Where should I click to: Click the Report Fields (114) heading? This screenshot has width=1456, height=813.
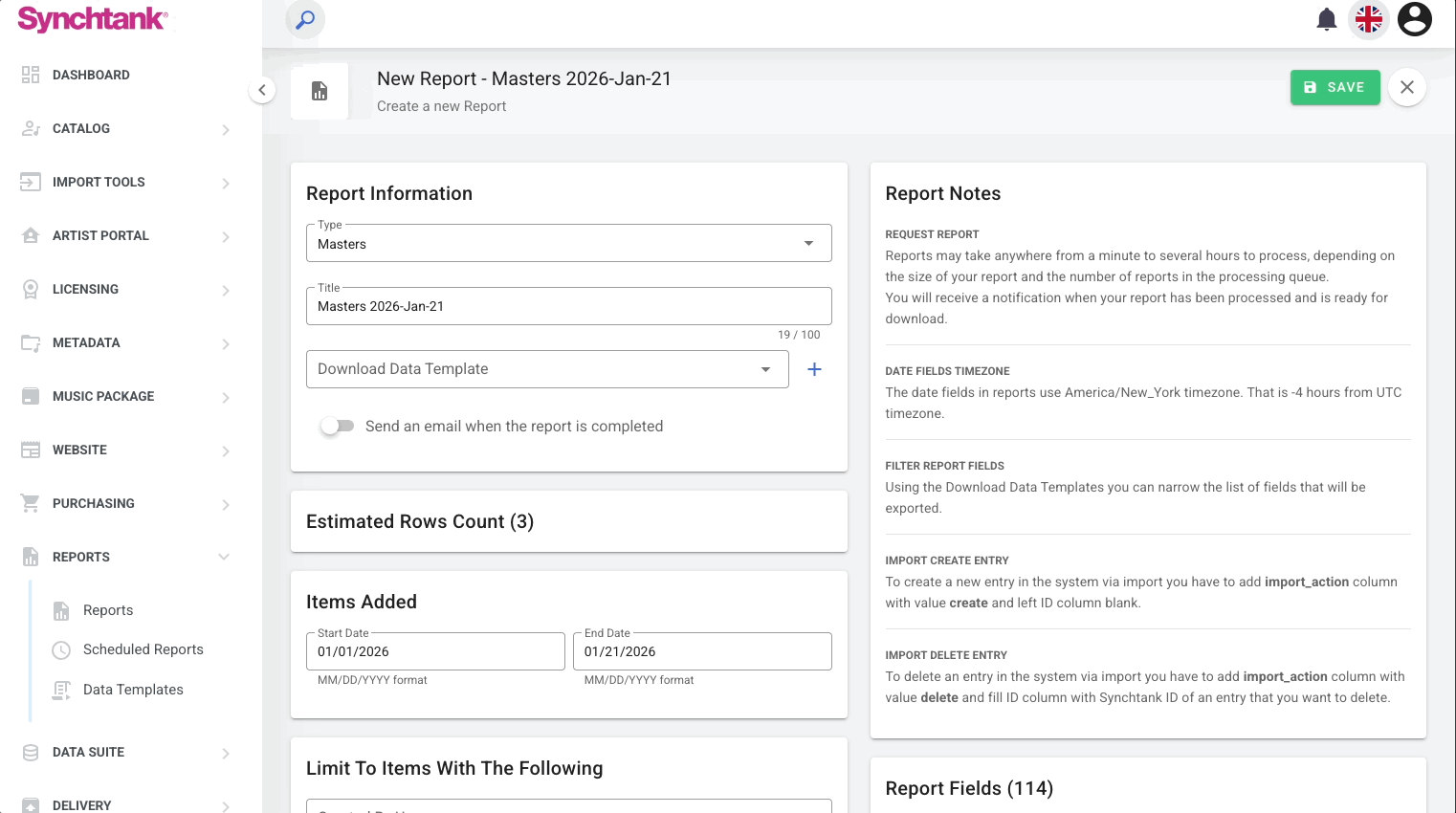tap(969, 788)
